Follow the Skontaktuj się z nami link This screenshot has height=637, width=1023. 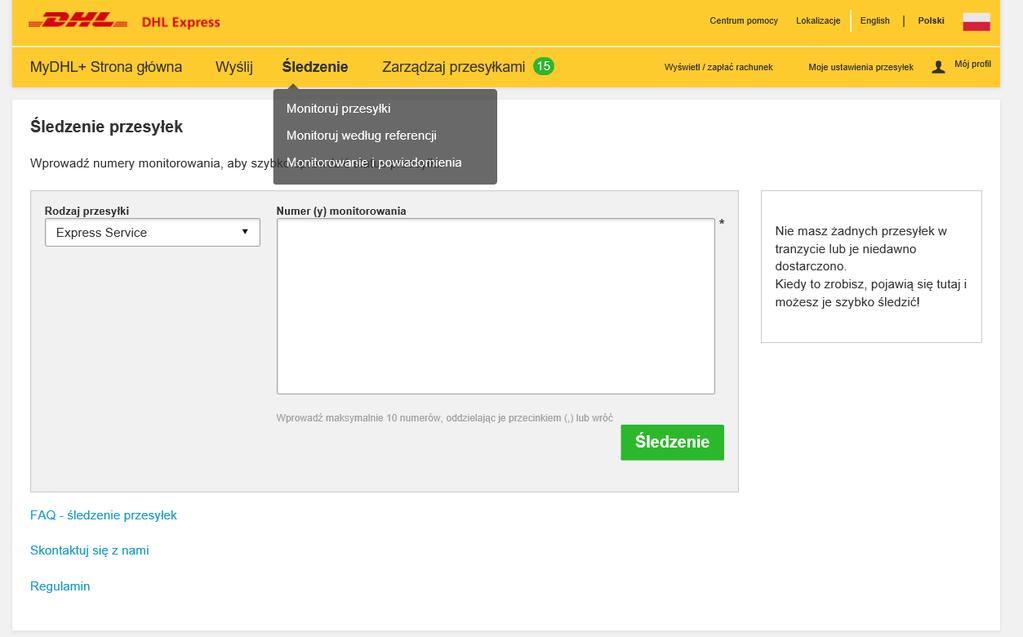click(x=89, y=550)
